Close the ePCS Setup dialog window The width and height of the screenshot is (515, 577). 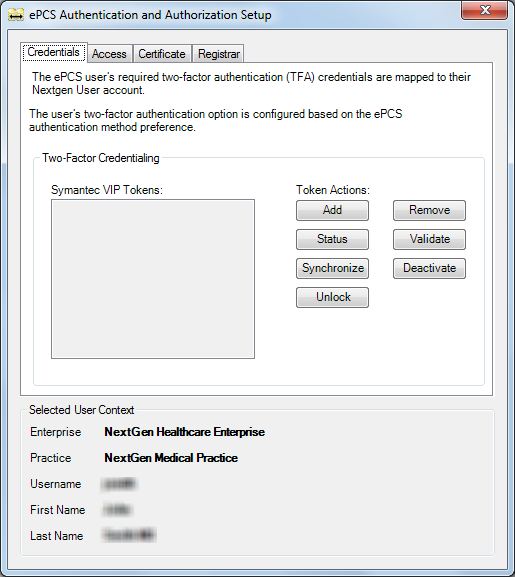(484, 10)
